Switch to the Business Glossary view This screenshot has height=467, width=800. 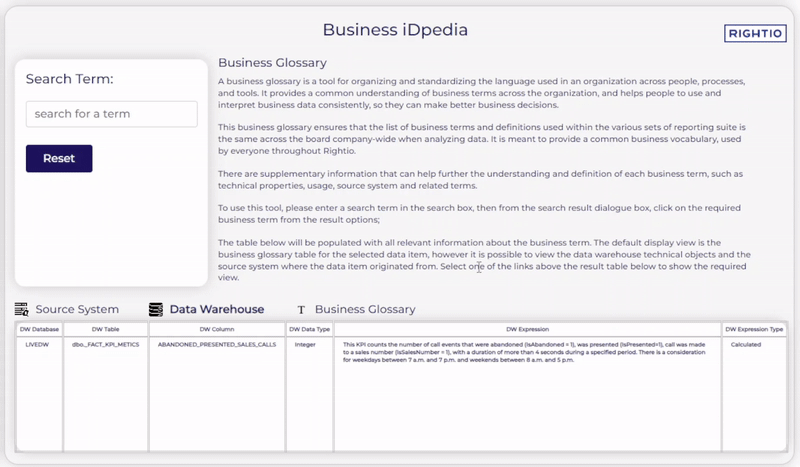coord(365,309)
